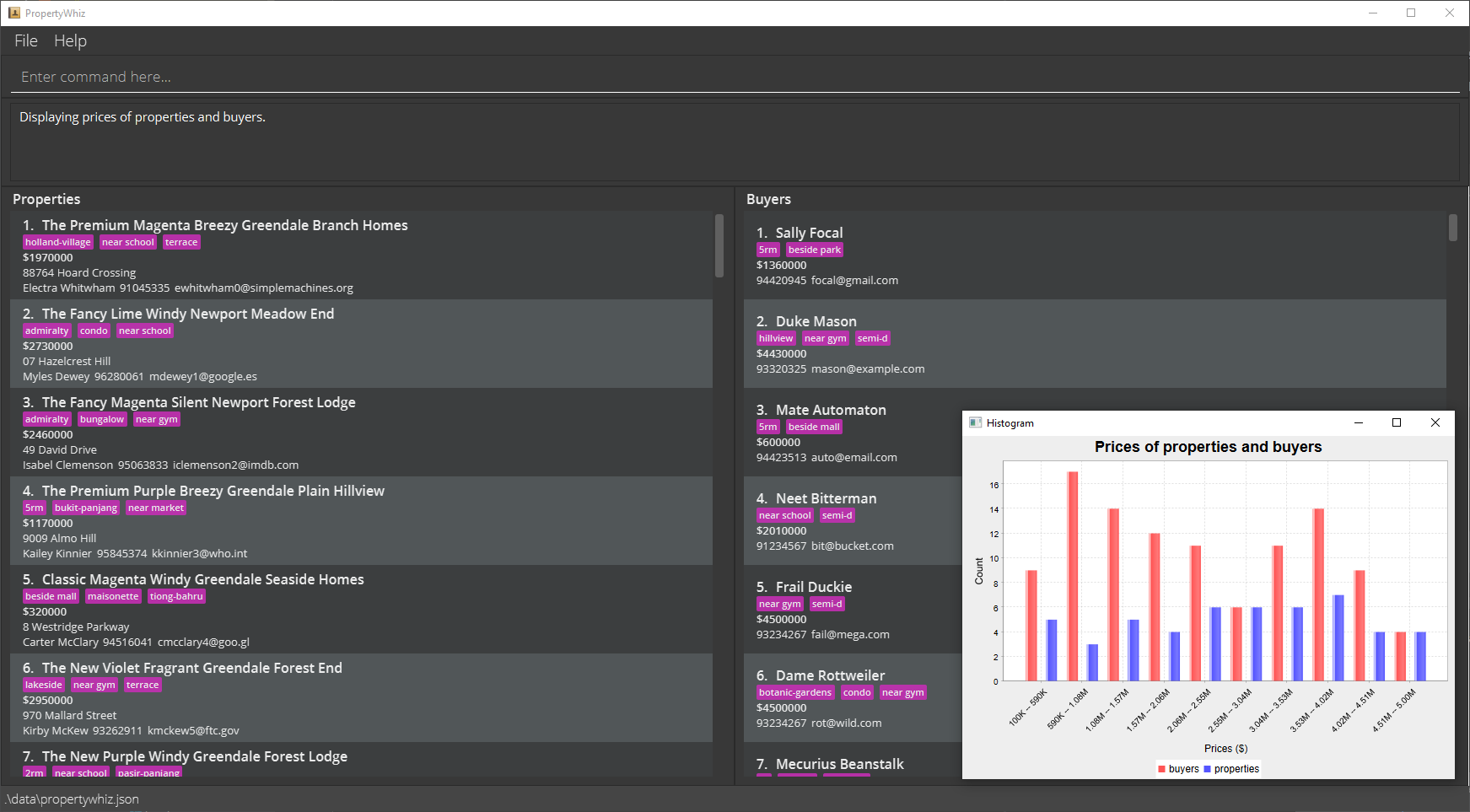The width and height of the screenshot is (1470, 812).
Task: Click email ewhitwham0@simplemachines.org
Action: [x=264, y=288]
